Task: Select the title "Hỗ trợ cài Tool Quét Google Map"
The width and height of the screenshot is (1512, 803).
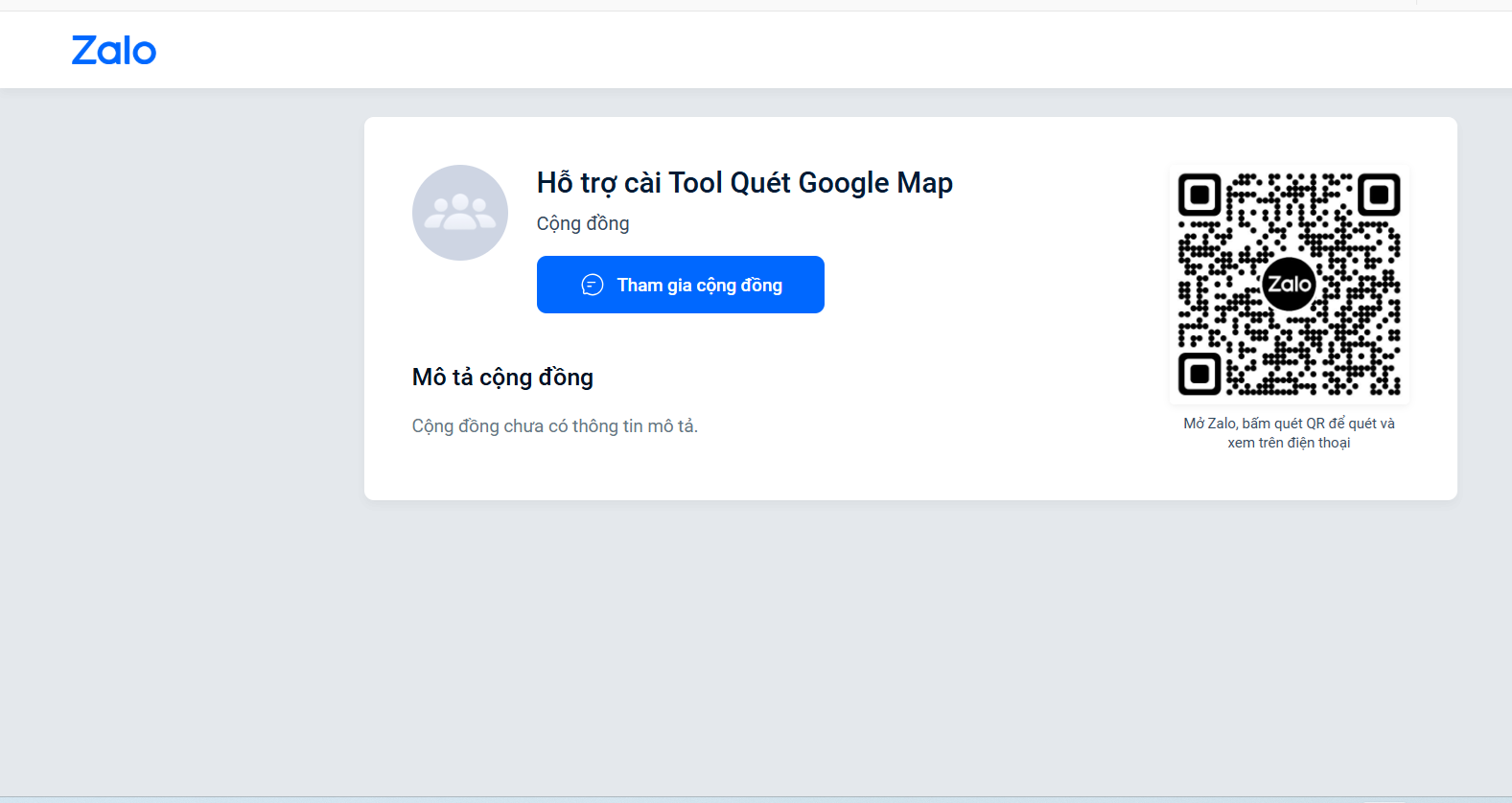Action: pos(745,183)
